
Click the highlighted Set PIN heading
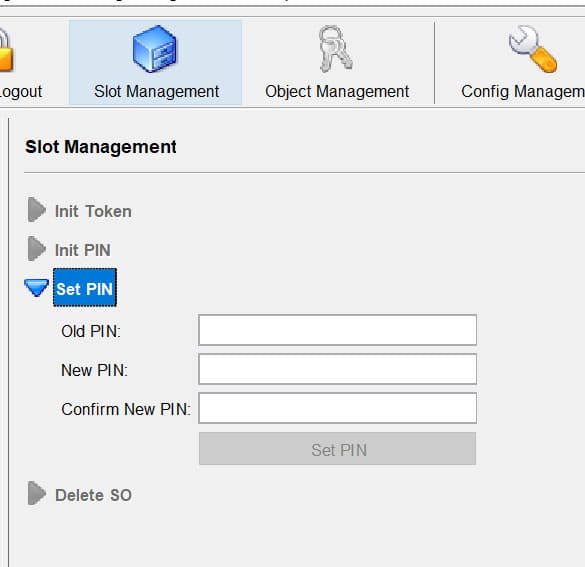(x=85, y=288)
